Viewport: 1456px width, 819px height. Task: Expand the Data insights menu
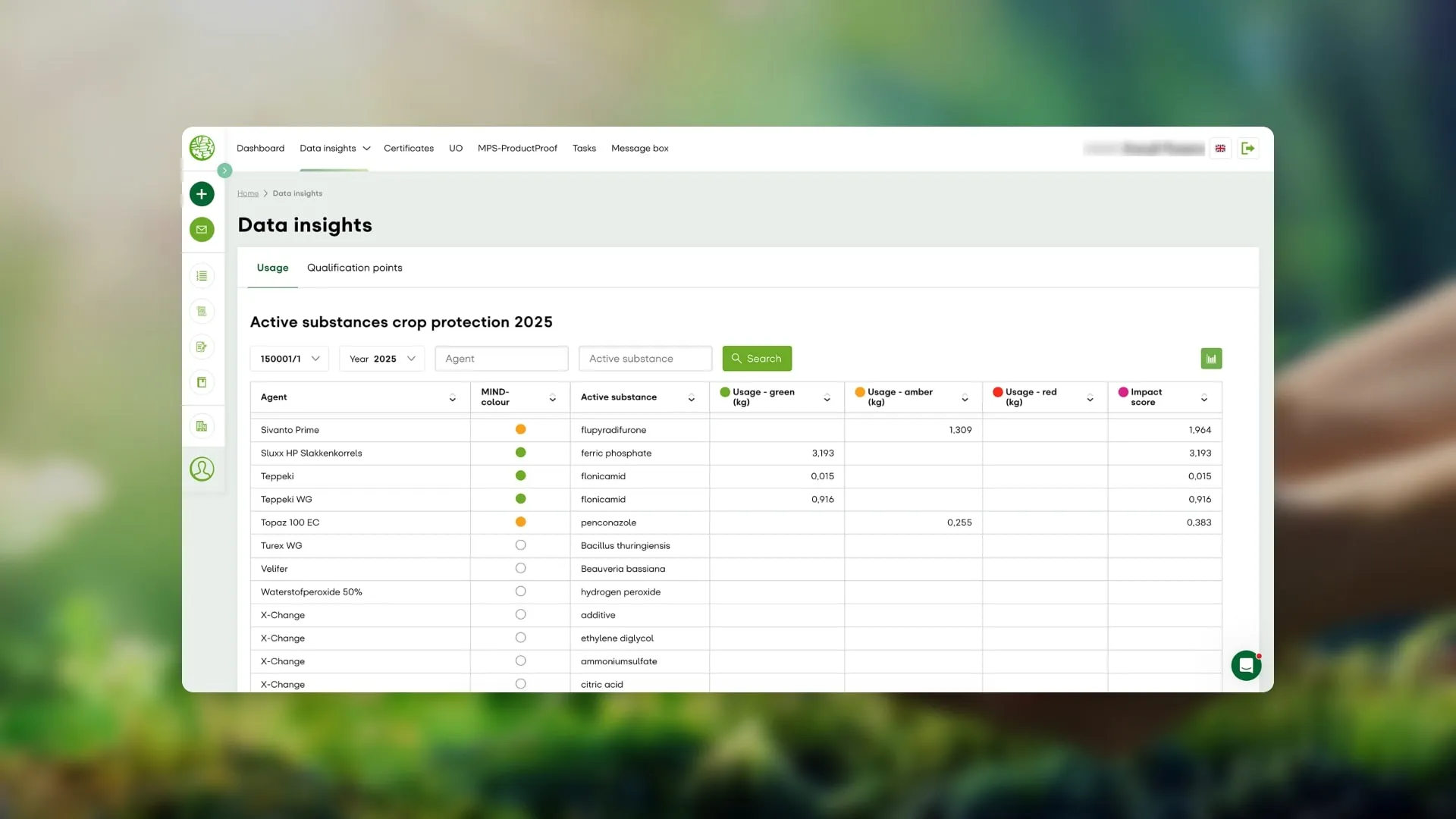click(x=334, y=149)
